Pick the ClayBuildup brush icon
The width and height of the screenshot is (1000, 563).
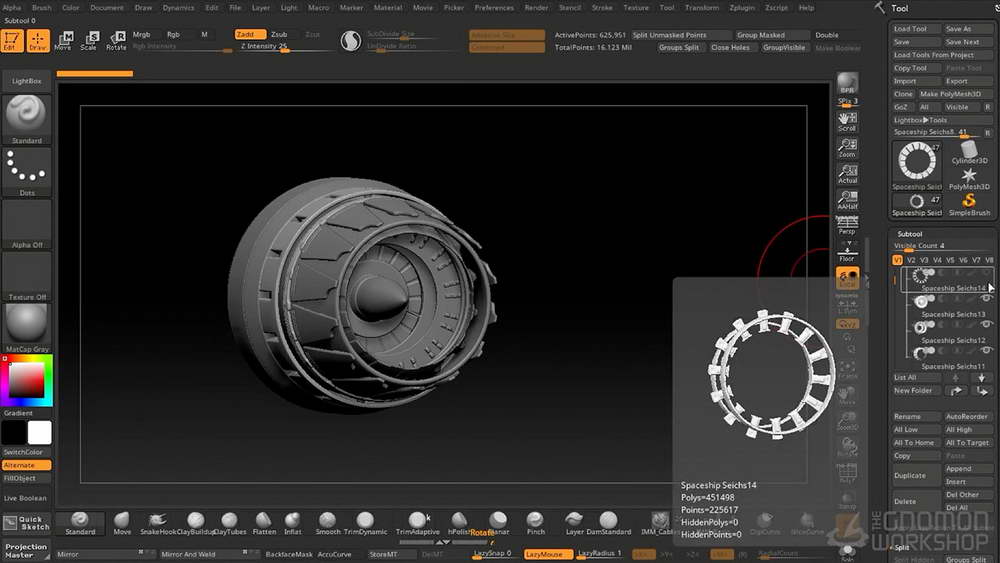(196, 523)
